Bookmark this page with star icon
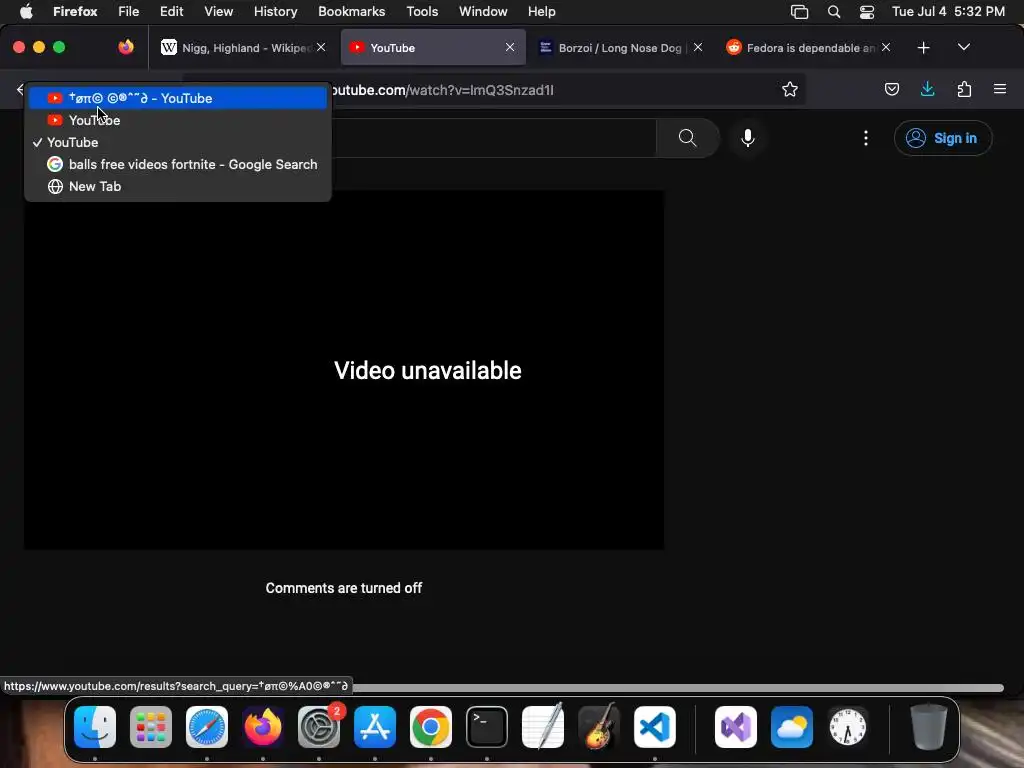The width and height of the screenshot is (1024, 768). pyautogui.click(x=790, y=89)
